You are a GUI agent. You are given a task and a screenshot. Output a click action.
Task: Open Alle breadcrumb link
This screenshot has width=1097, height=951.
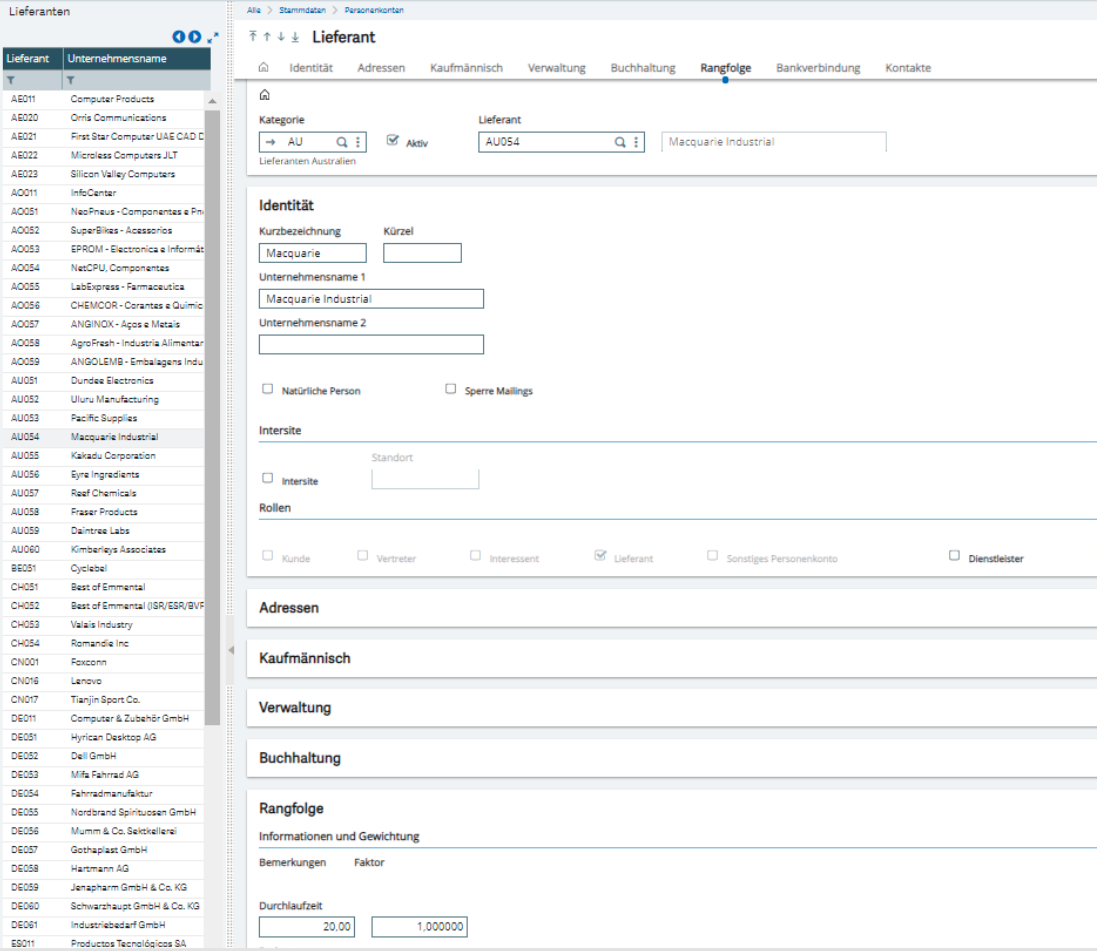(x=253, y=10)
